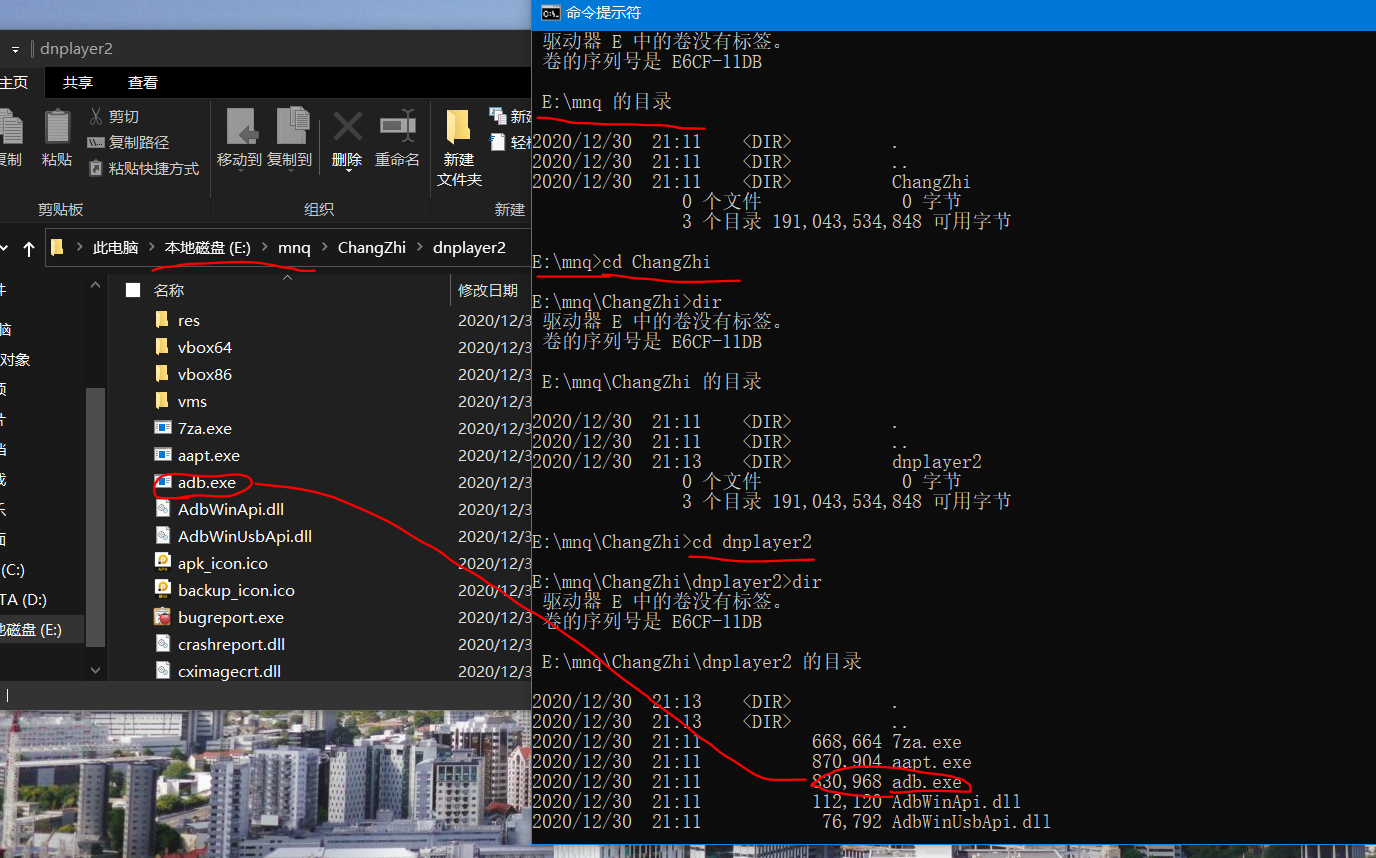
Task: Expand the chevron after 此电脑 in breadcrumb
Action: pyautogui.click(x=151, y=247)
